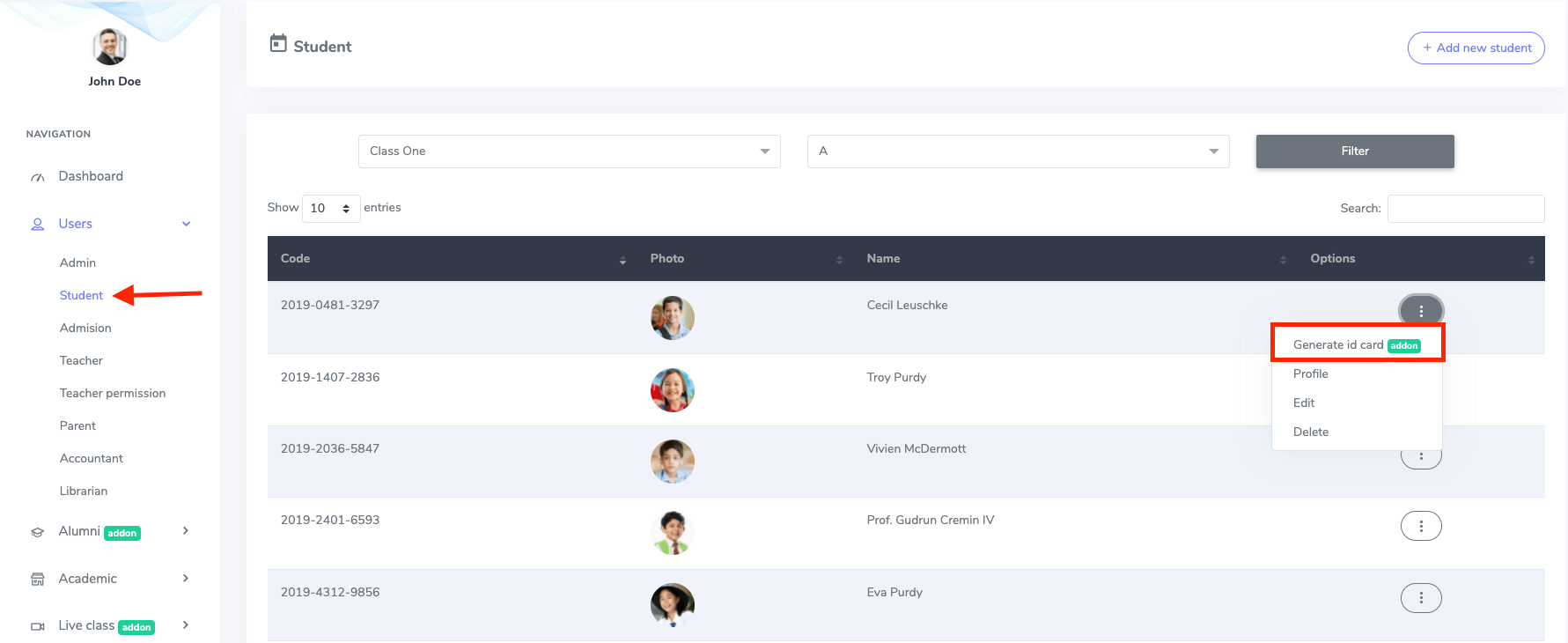Viewport: 1568px width, 643px height.
Task: Click the Users person icon in sidebar
Action: 38,225
